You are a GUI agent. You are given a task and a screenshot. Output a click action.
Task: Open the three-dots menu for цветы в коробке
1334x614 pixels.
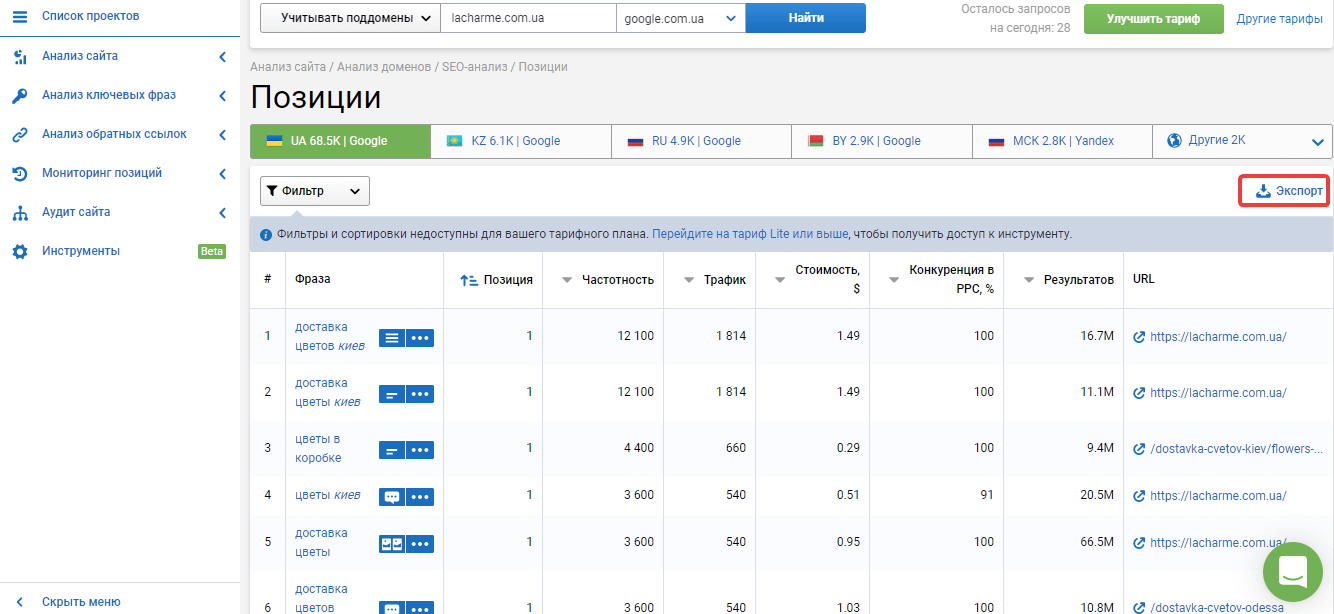coord(420,450)
